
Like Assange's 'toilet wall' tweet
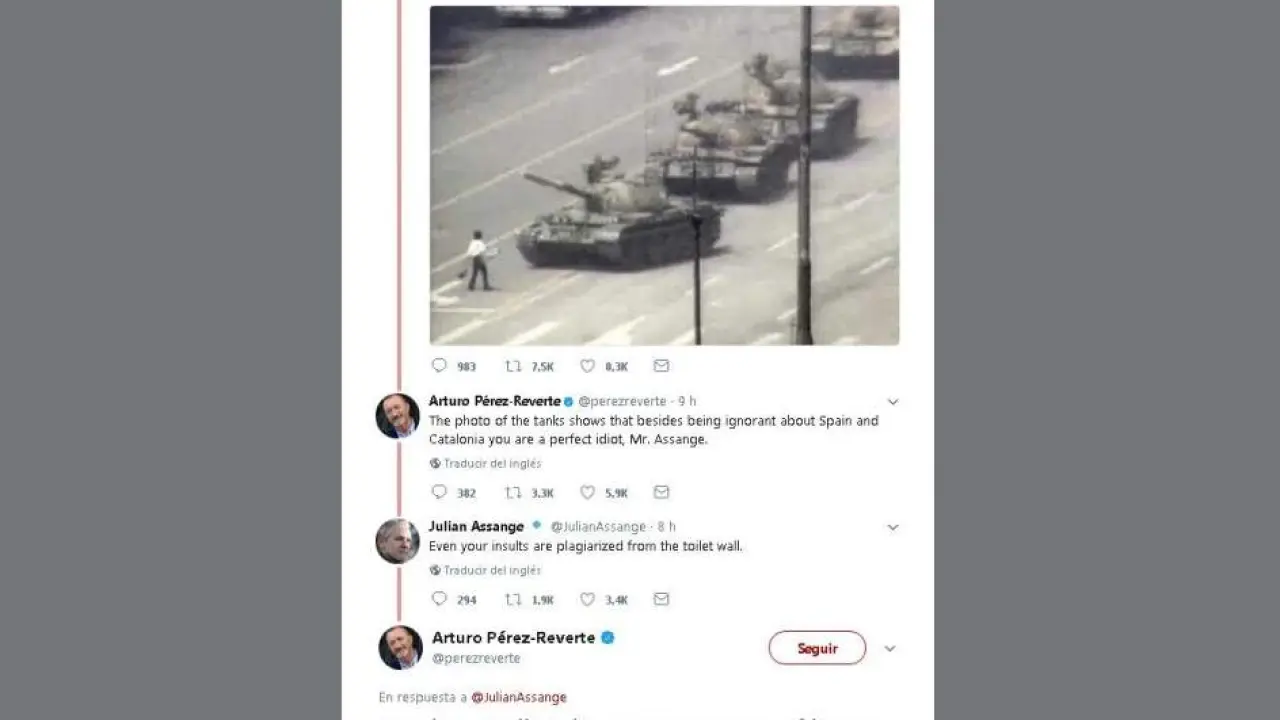click(x=588, y=599)
